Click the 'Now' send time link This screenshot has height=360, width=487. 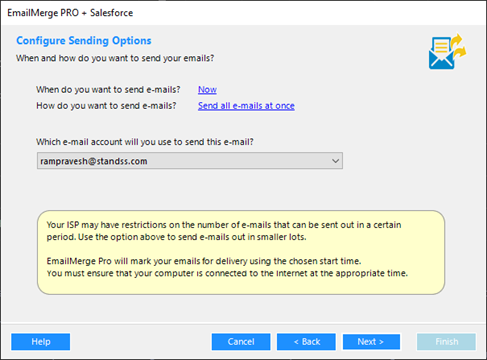point(207,90)
